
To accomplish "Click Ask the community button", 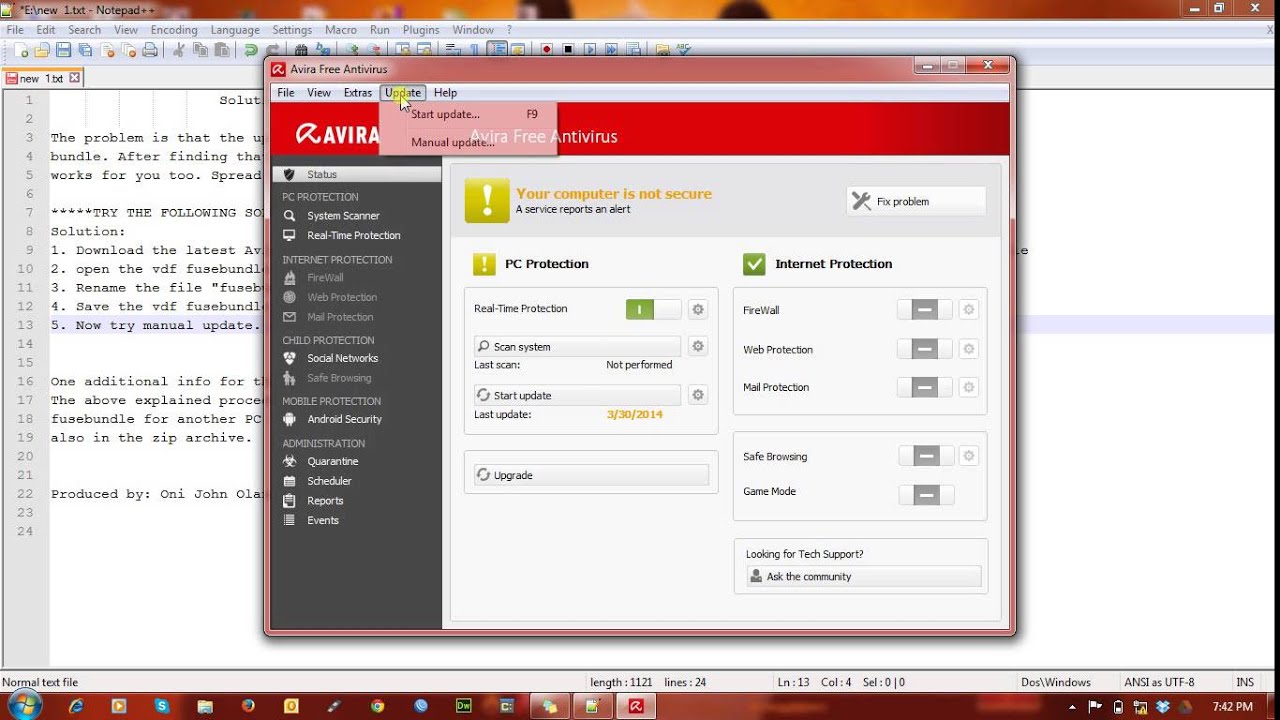I will pyautogui.click(x=864, y=576).
